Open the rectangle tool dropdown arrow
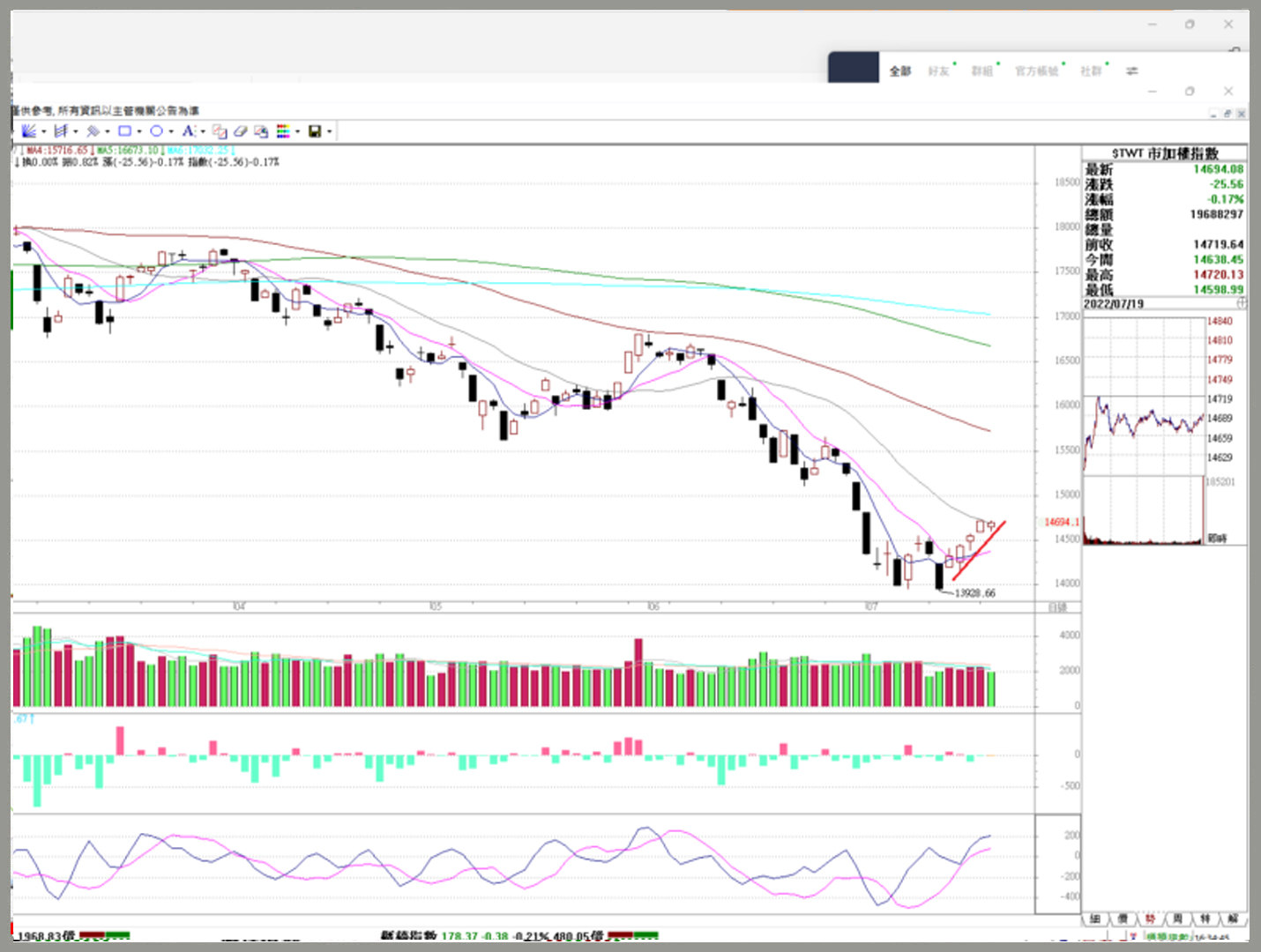The height and width of the screenshot is (952, 1261). (139, 132)
